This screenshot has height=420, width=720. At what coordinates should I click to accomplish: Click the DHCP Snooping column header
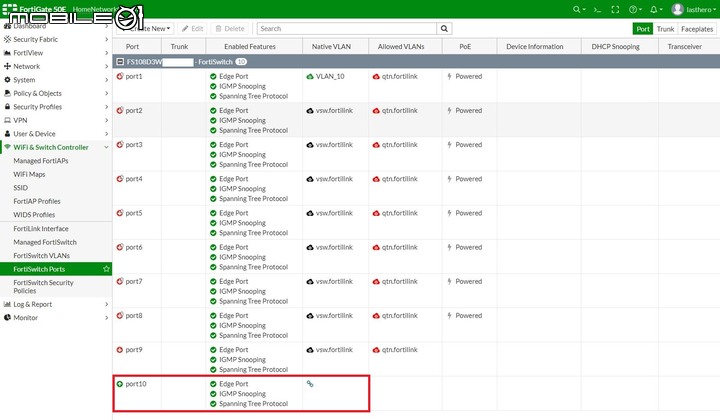615,46
